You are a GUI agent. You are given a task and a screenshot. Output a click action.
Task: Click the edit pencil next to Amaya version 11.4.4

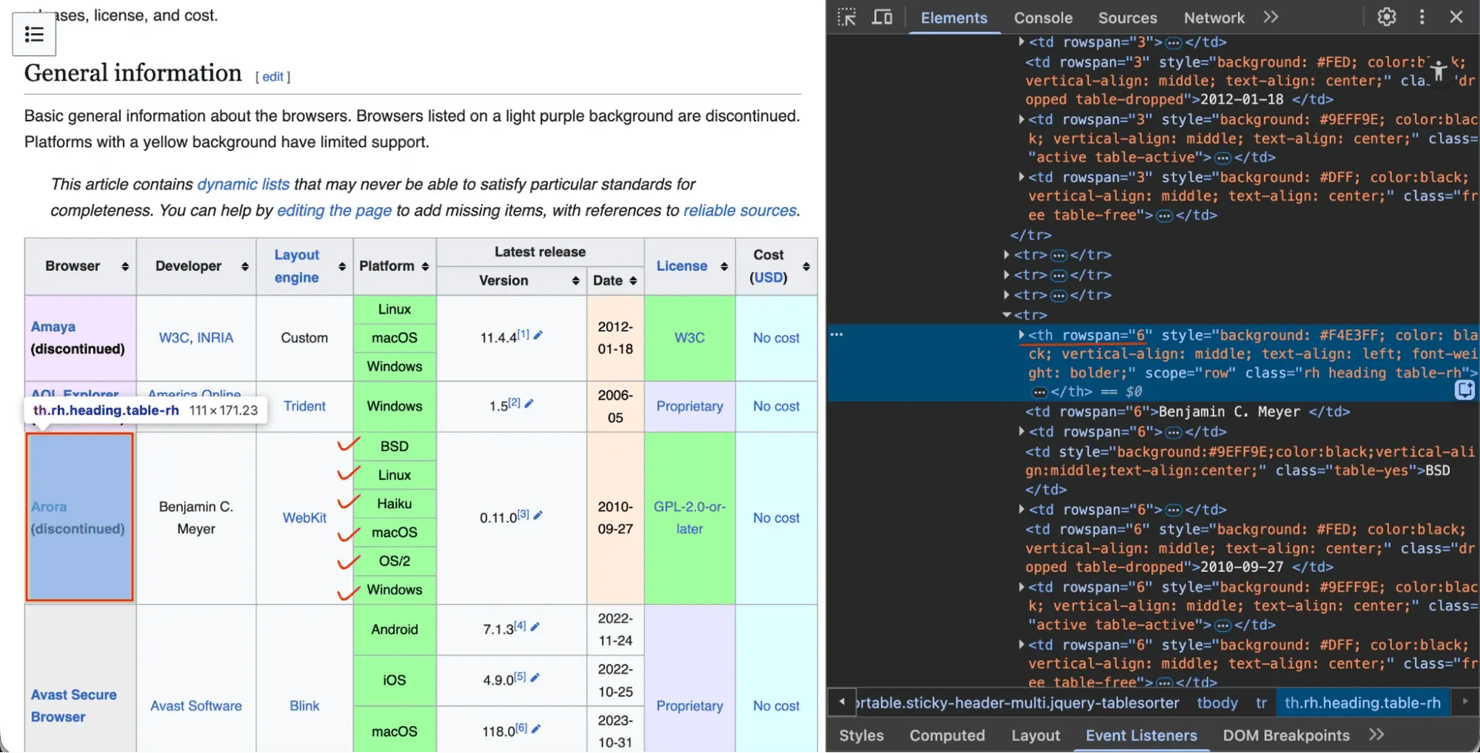pyautogui.click(x=538, y=336)
